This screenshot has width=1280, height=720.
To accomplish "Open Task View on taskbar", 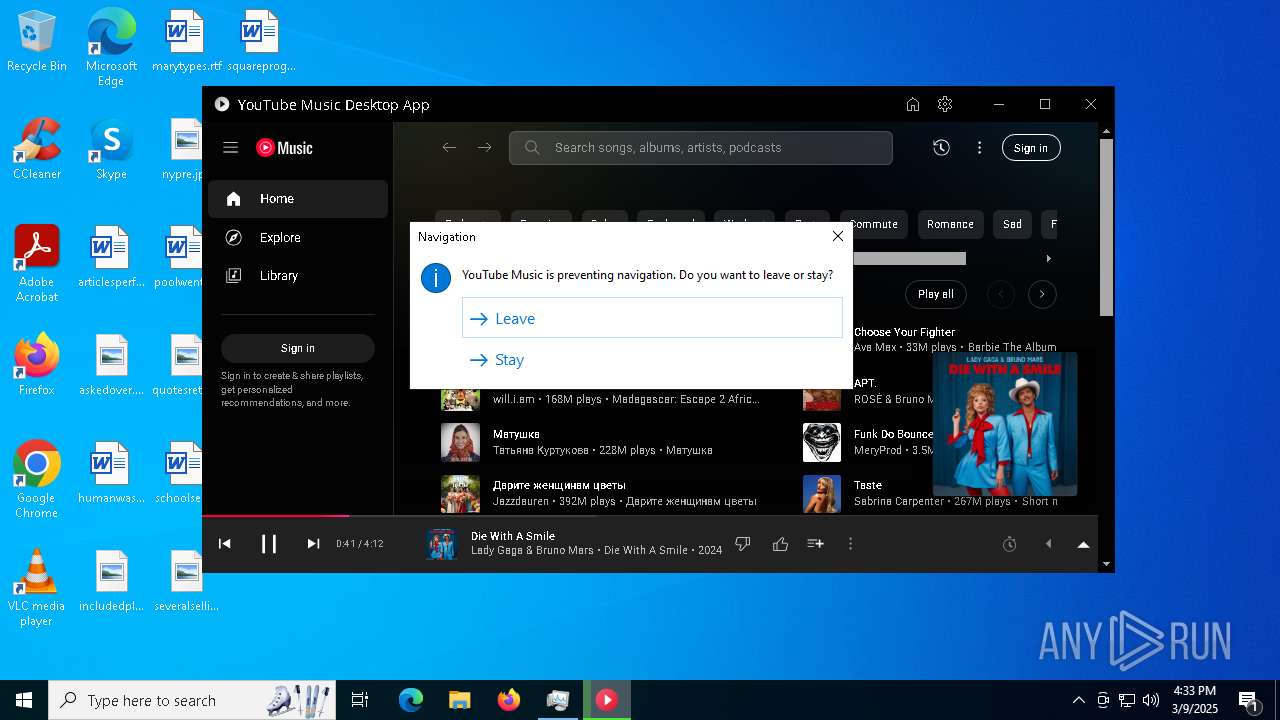I will click(360, 700).
